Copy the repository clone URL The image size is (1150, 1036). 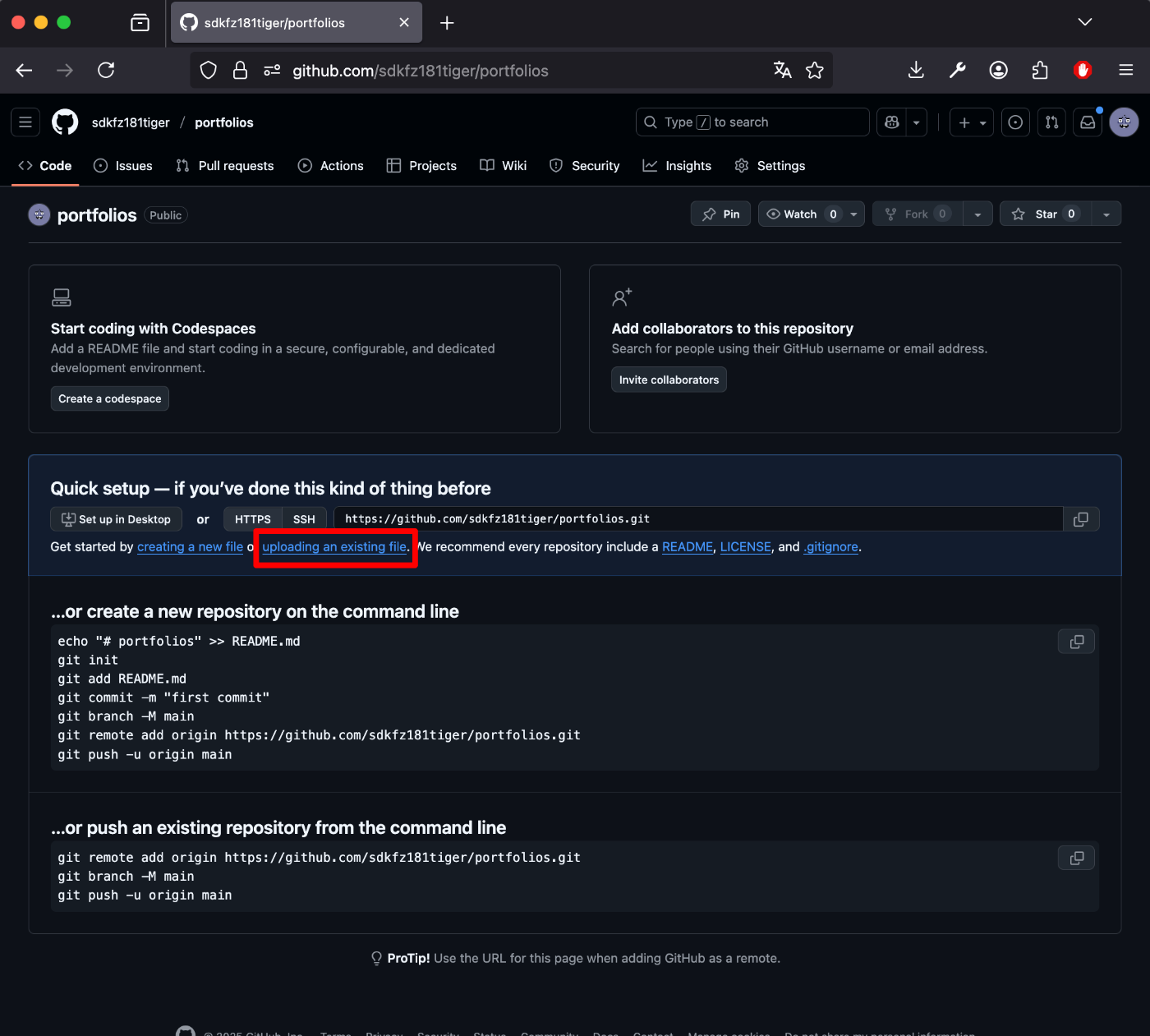click(x=1081, y=519)
